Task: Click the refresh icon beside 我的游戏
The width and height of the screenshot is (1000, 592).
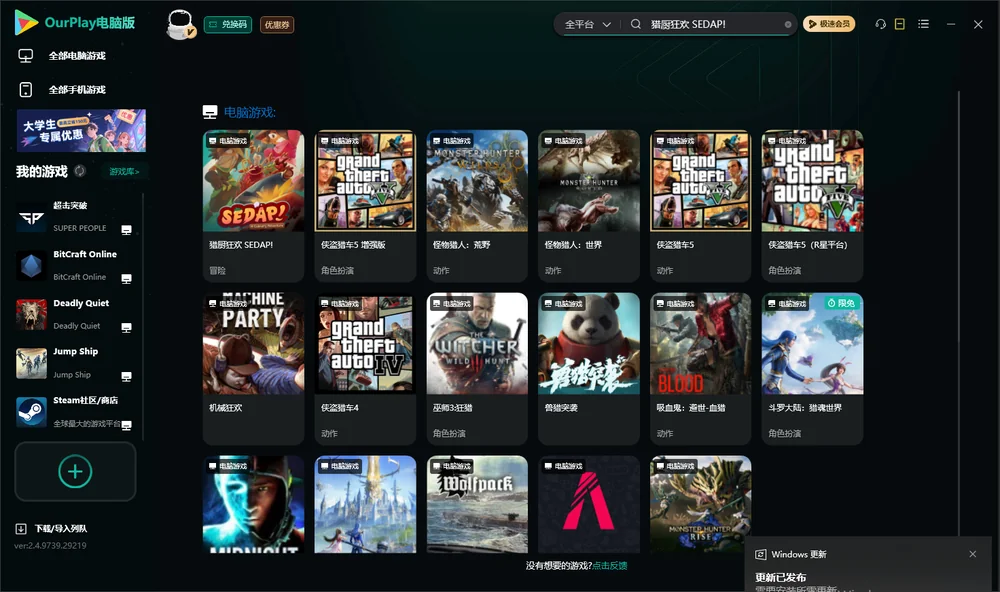Action: click(80, 171)
